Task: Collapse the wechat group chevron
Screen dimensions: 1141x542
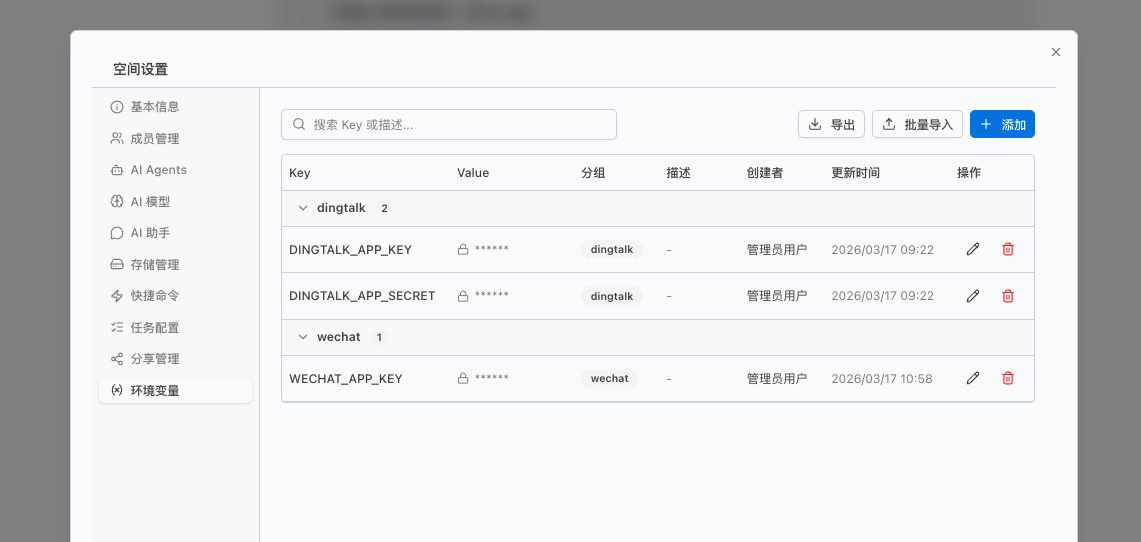Action: coord(303,337)
